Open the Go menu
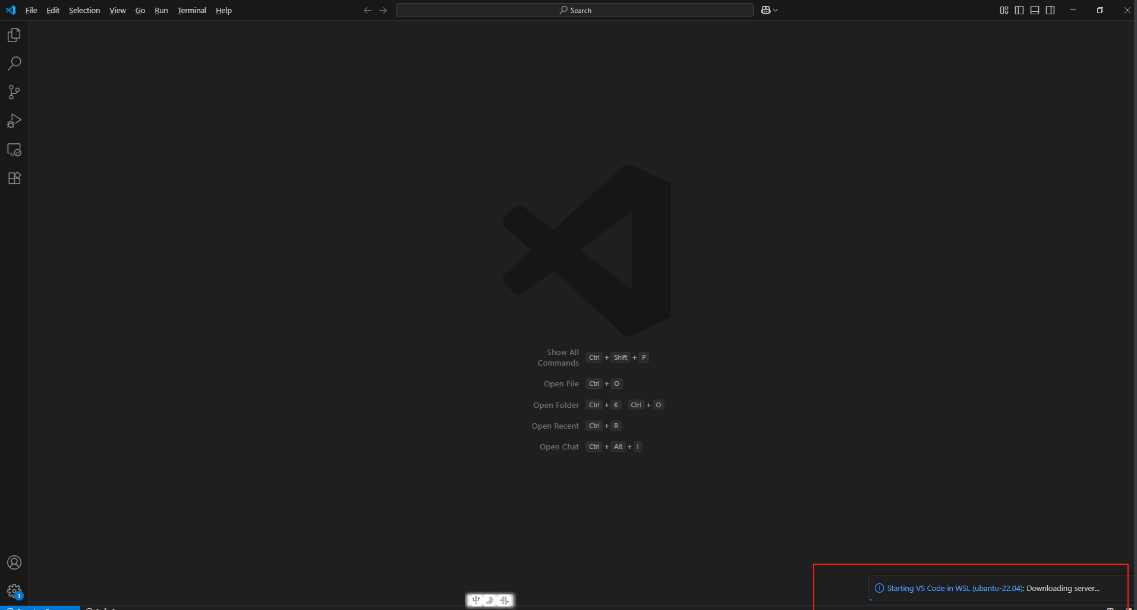 pyautogui.click(x=140, y=10)
